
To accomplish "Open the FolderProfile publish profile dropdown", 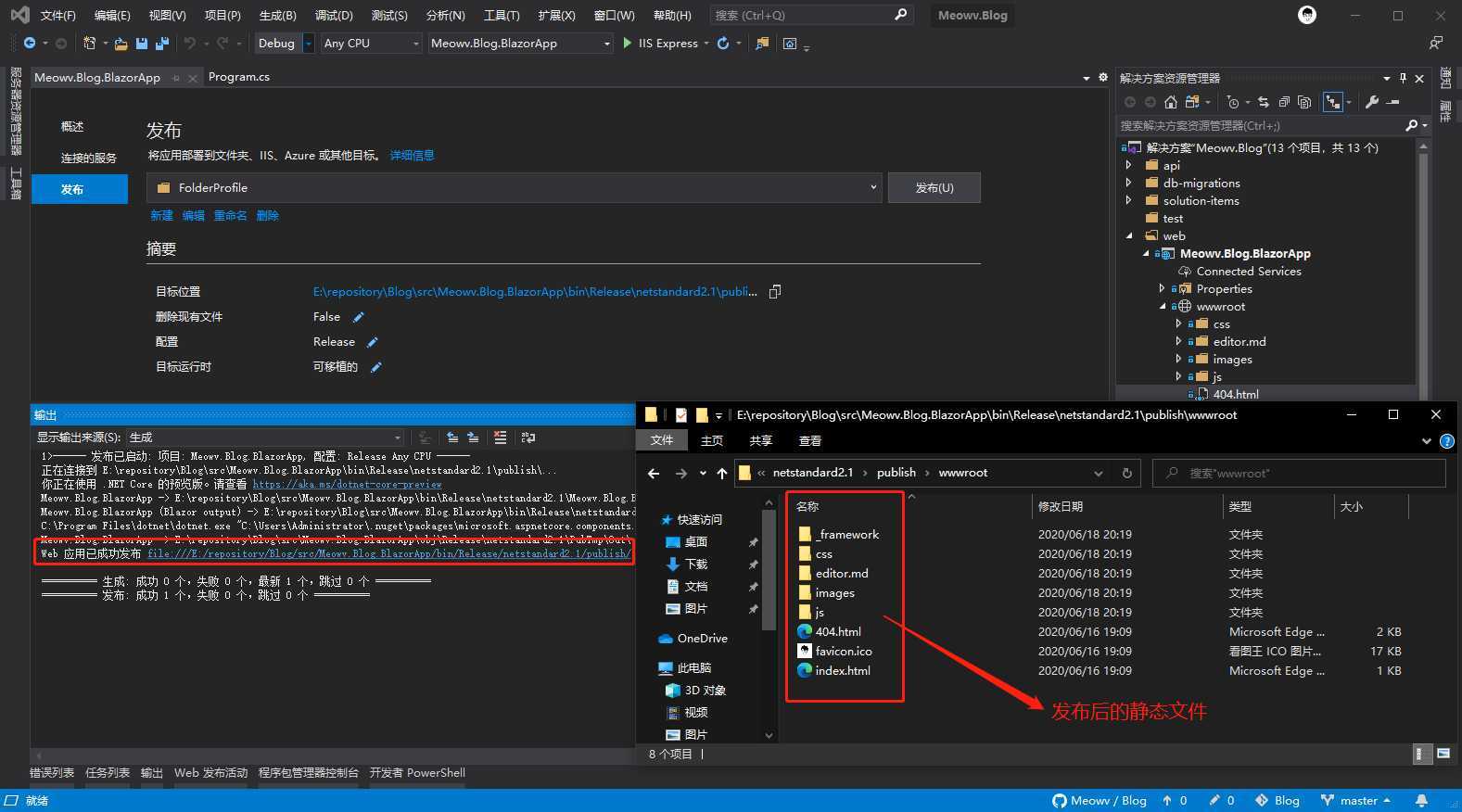I will [872, 188].
